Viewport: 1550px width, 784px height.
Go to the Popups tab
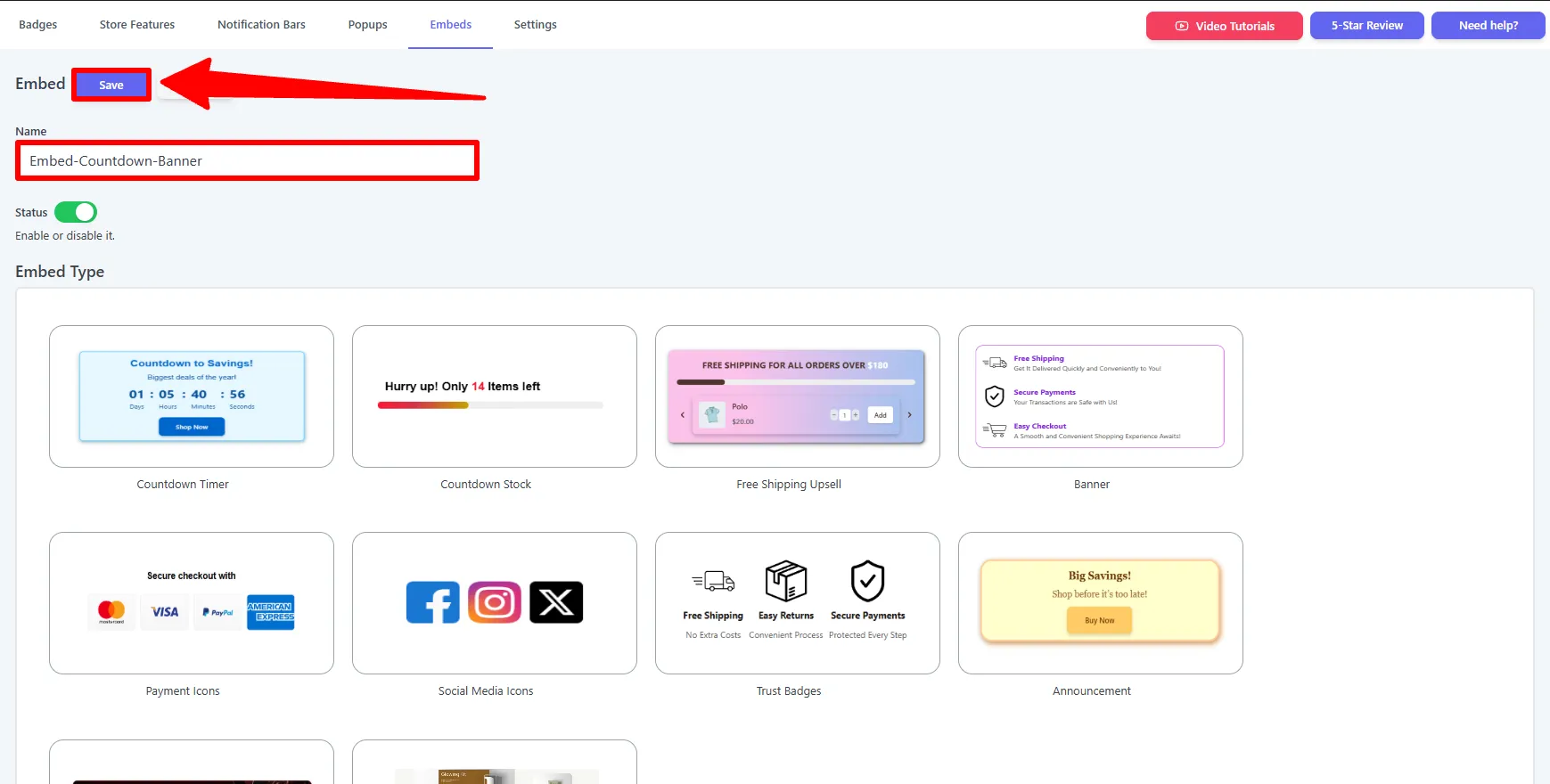tap(367, 25)
